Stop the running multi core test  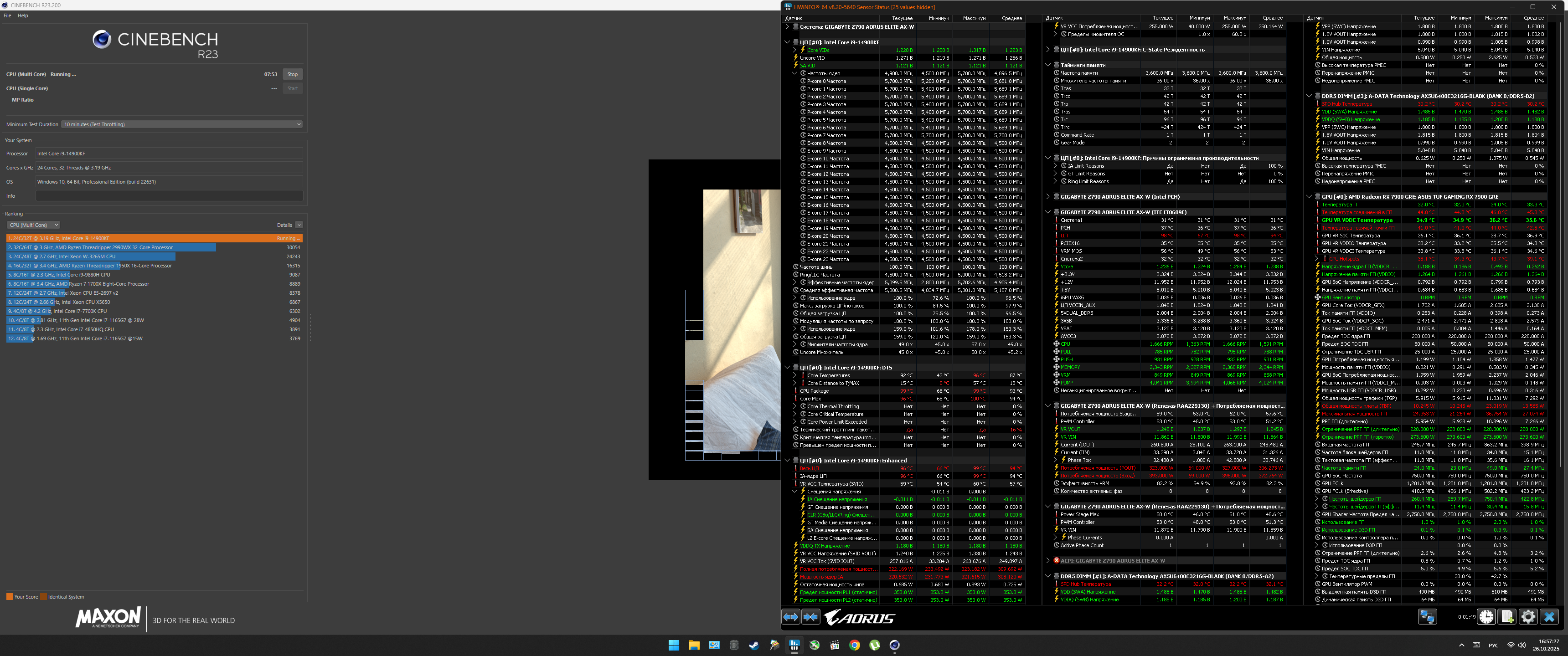(x=293, y=74)
